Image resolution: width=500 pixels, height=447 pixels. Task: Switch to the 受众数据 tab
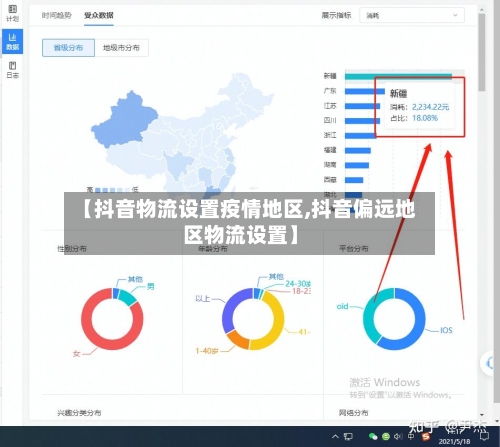pyautogui.click(x=99, y=15)
